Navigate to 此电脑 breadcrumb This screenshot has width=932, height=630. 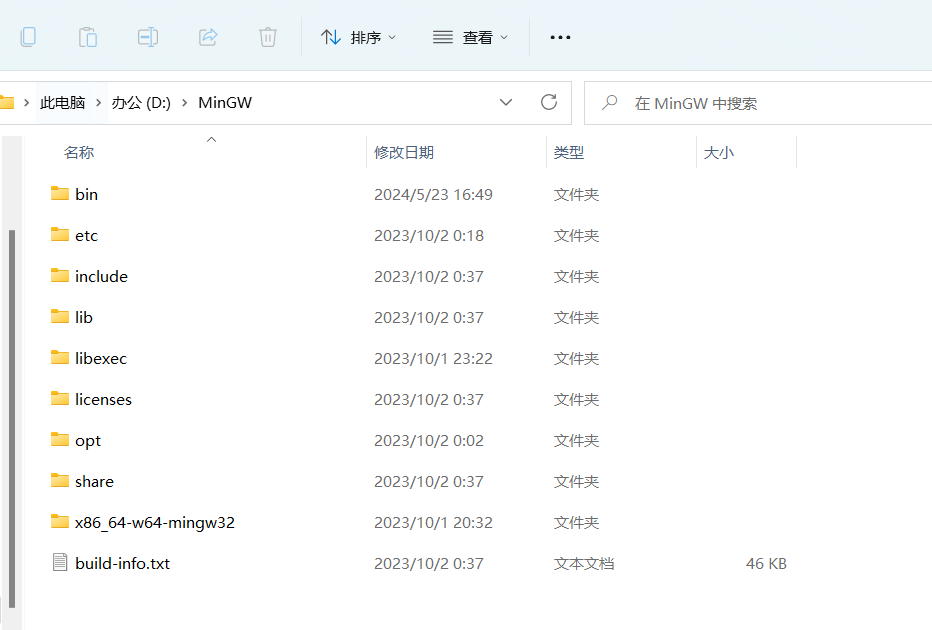point(62,103)
